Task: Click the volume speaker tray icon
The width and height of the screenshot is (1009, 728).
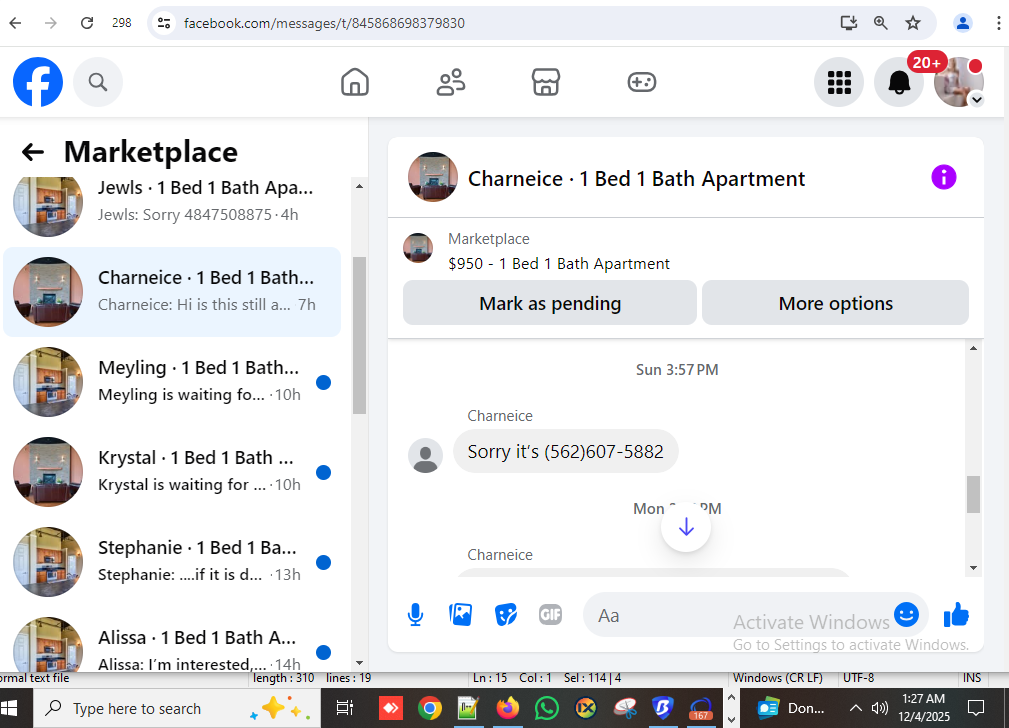Action: pyautogui.click(x=880, y=708)
